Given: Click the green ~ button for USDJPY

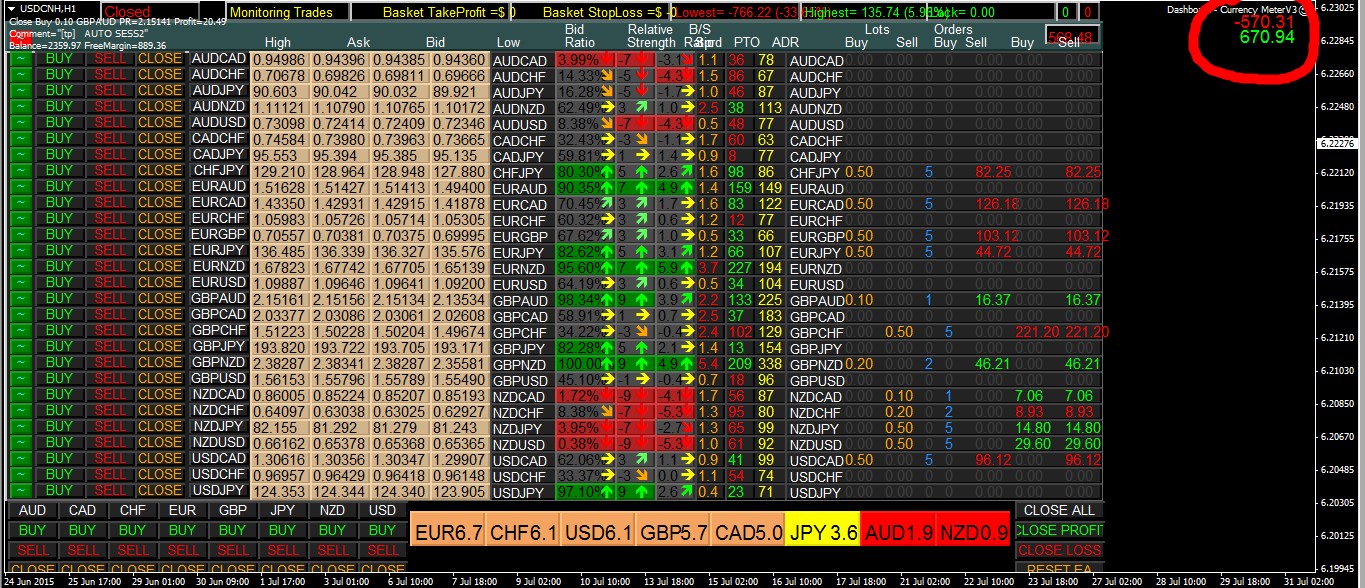Looking at the screenshot, I should coord(20,491).
